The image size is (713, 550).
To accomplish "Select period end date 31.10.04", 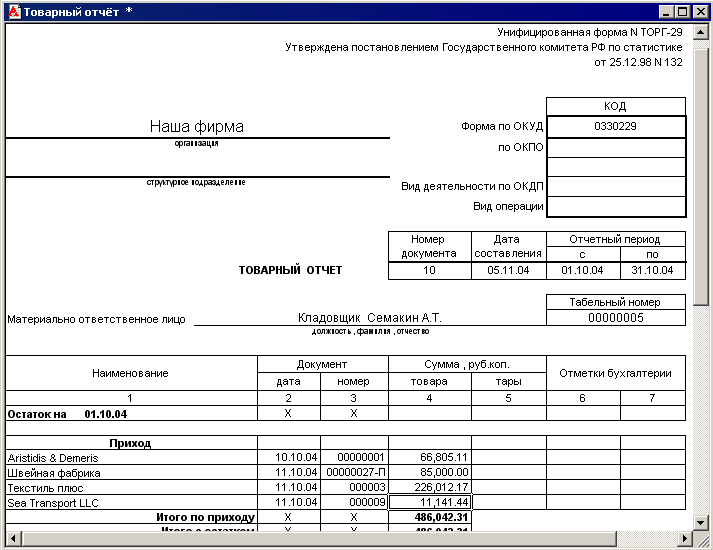I will click(x=653, y=270).
